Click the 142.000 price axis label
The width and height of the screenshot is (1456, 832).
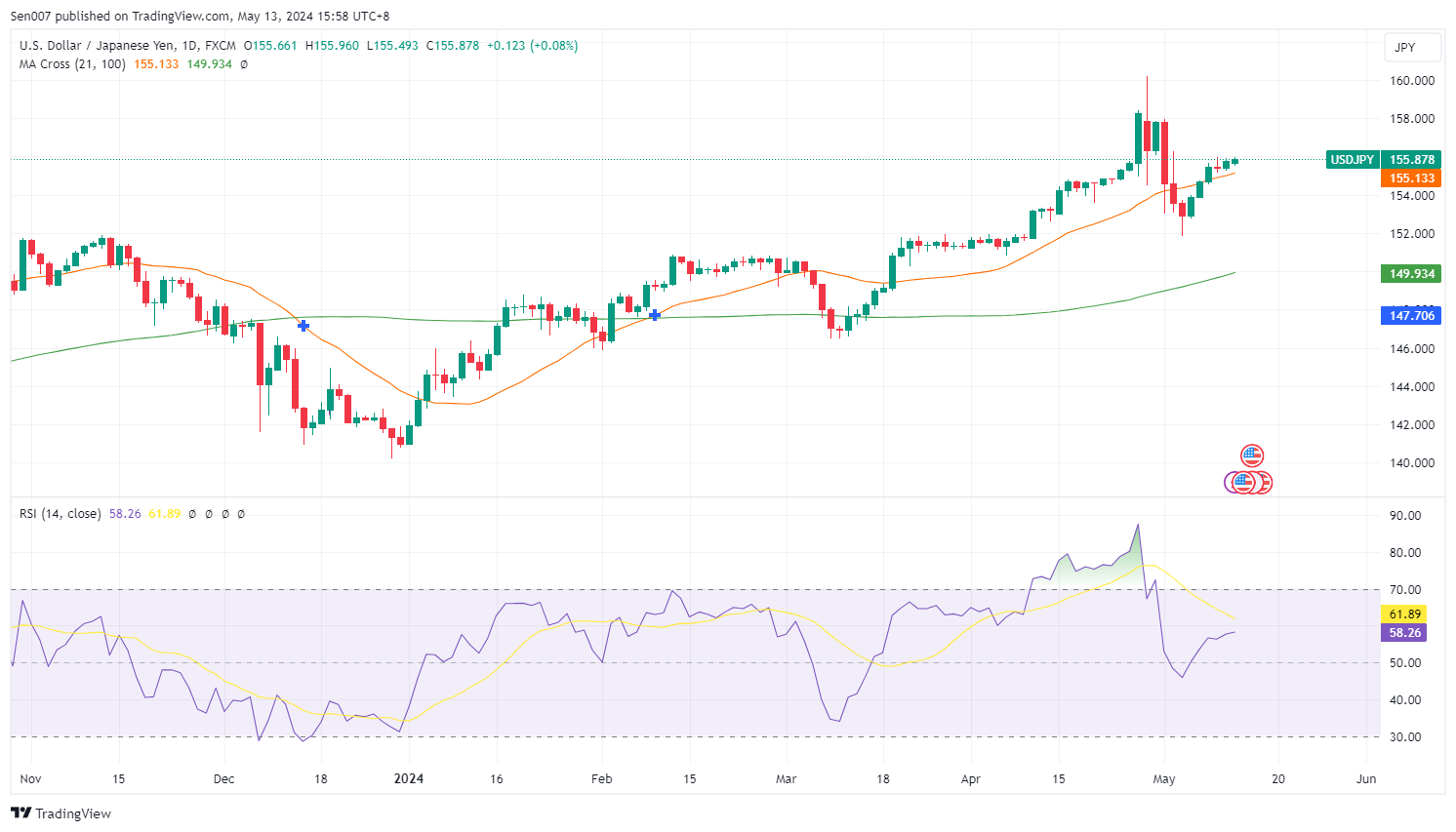tap(1412, 425)
